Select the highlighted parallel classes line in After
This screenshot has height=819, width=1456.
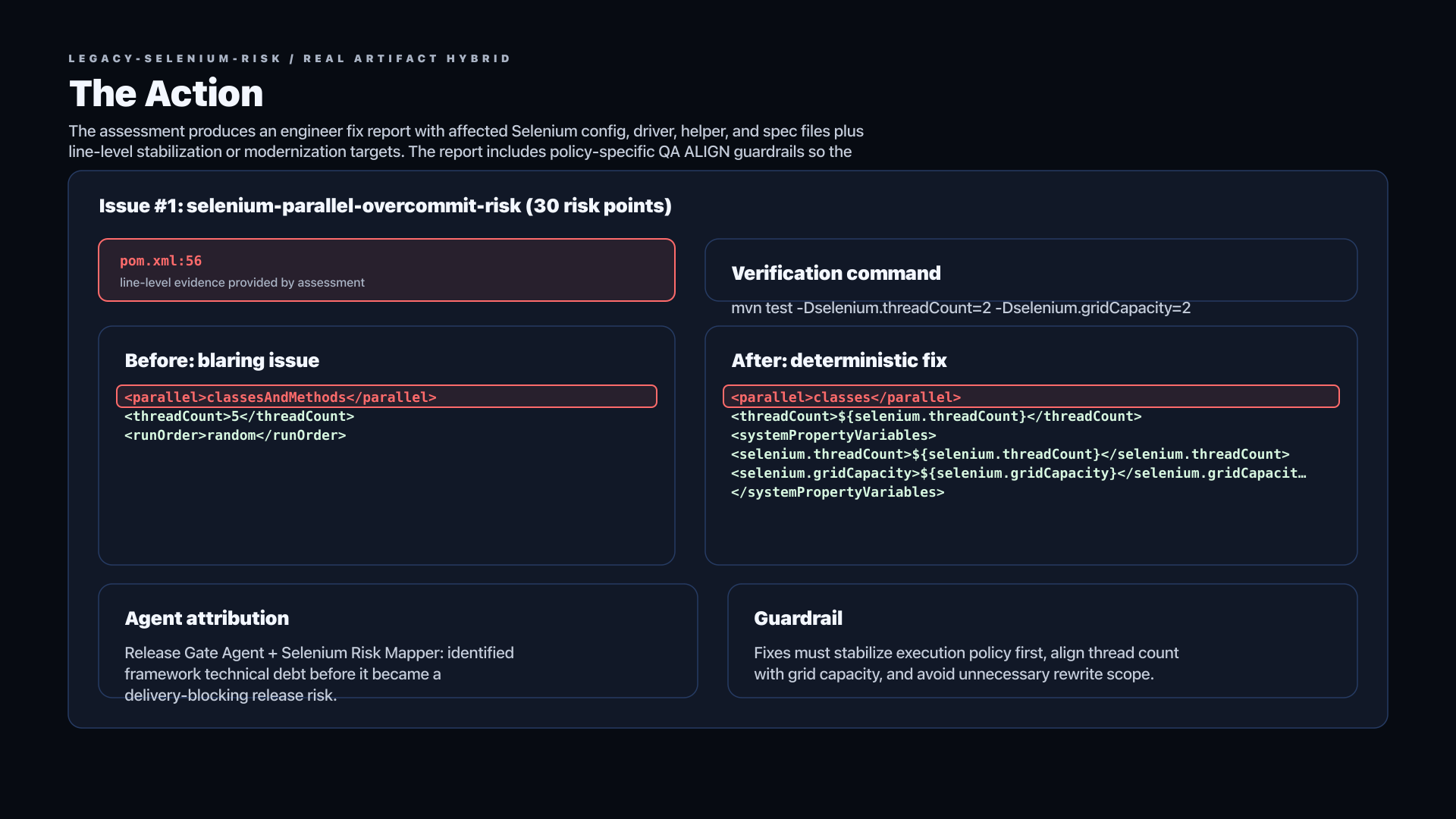[1031, 397]
